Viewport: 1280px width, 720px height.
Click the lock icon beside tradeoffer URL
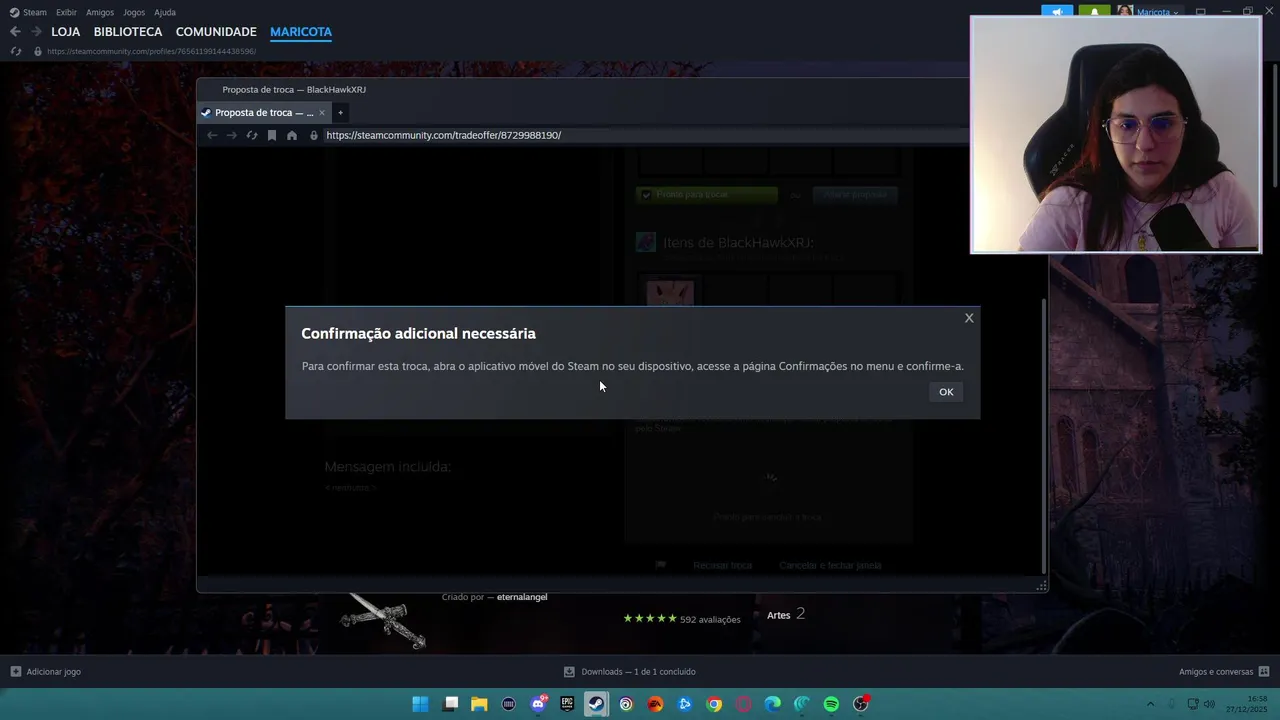[x=314, y=135]
